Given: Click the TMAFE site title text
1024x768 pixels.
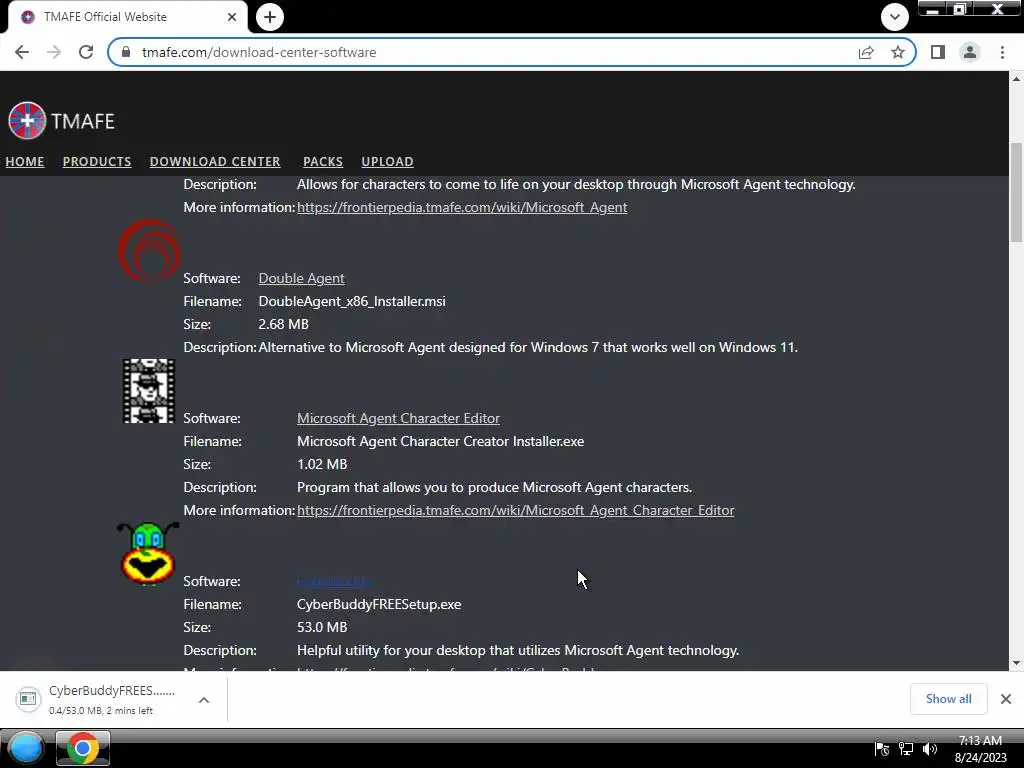Looking at the screenshot, I should click(83, 121).
